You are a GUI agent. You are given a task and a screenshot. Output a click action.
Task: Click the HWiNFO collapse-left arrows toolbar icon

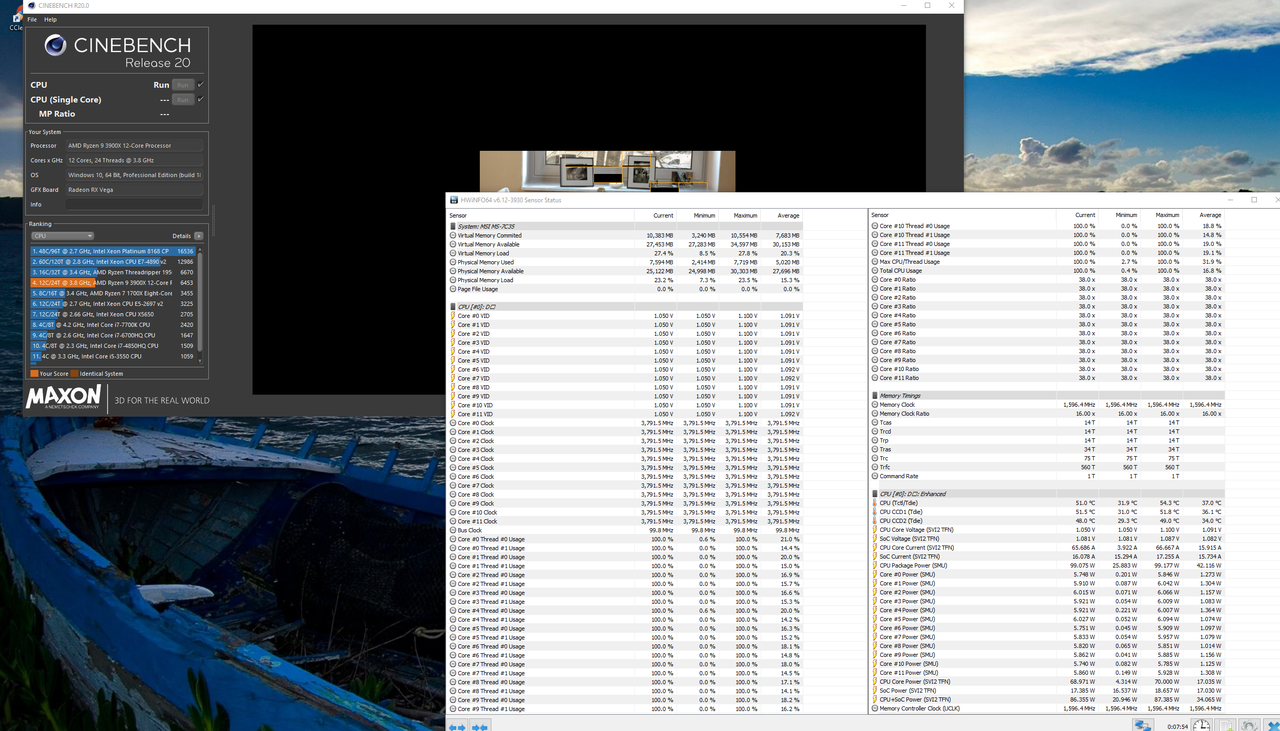[457, 726]
